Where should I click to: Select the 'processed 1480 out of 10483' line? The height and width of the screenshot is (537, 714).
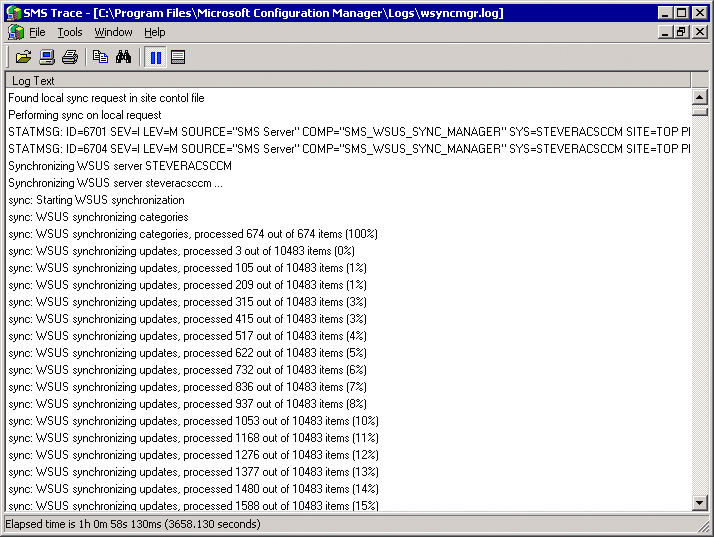click(348, 489)
